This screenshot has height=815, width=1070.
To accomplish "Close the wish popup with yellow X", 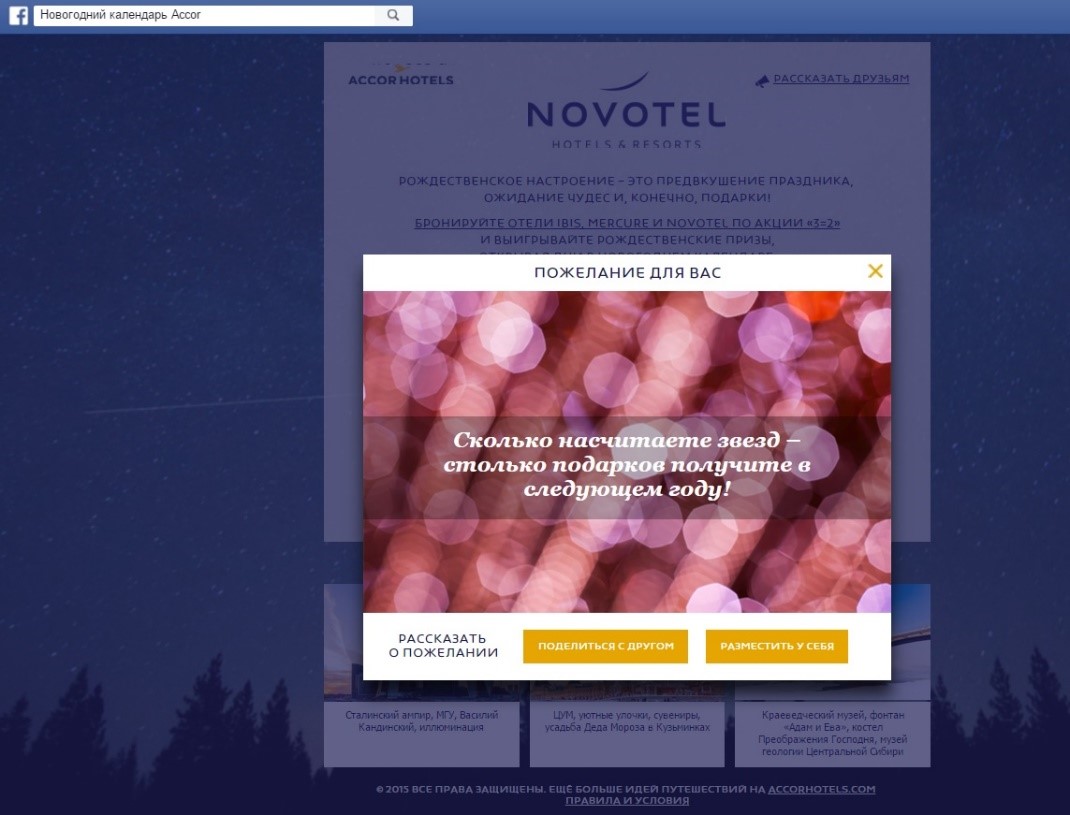I will [x=875, y=271].
